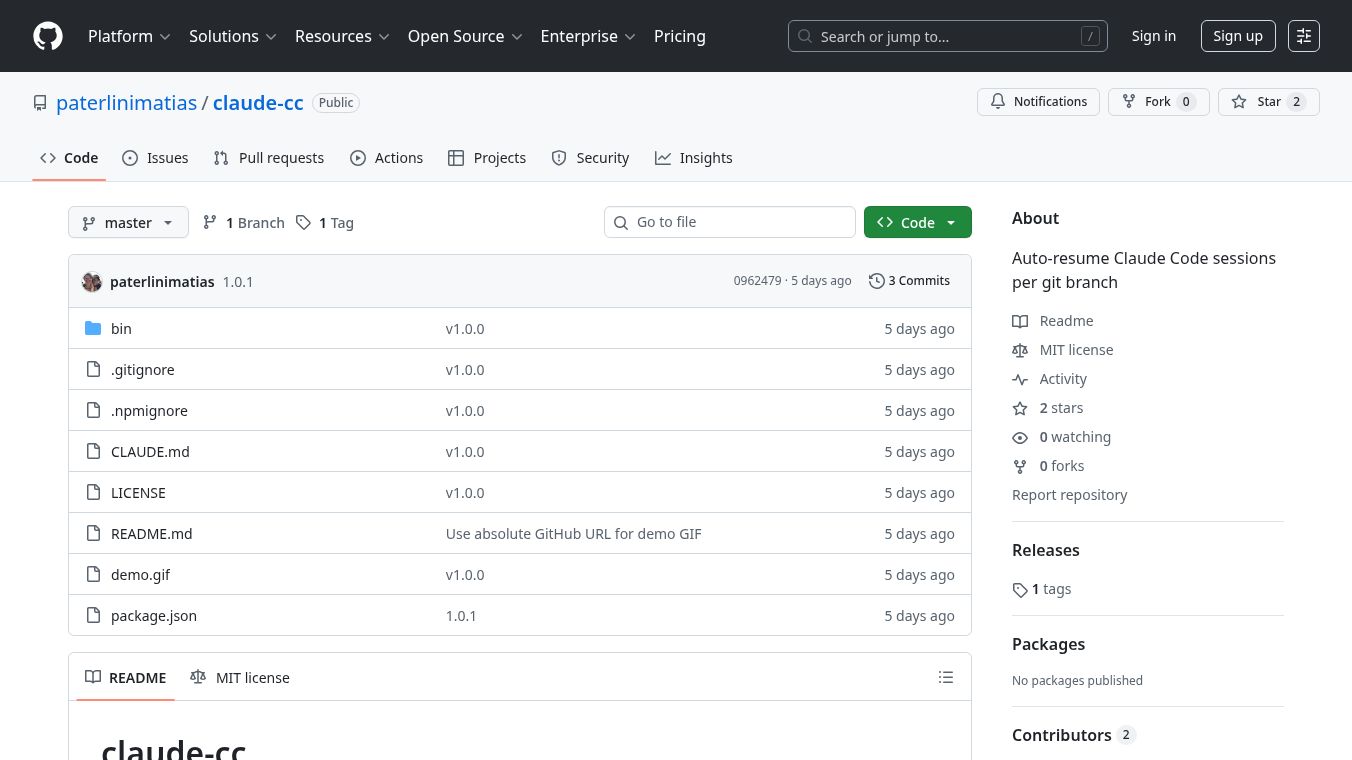Open the README outline icon

946,677
